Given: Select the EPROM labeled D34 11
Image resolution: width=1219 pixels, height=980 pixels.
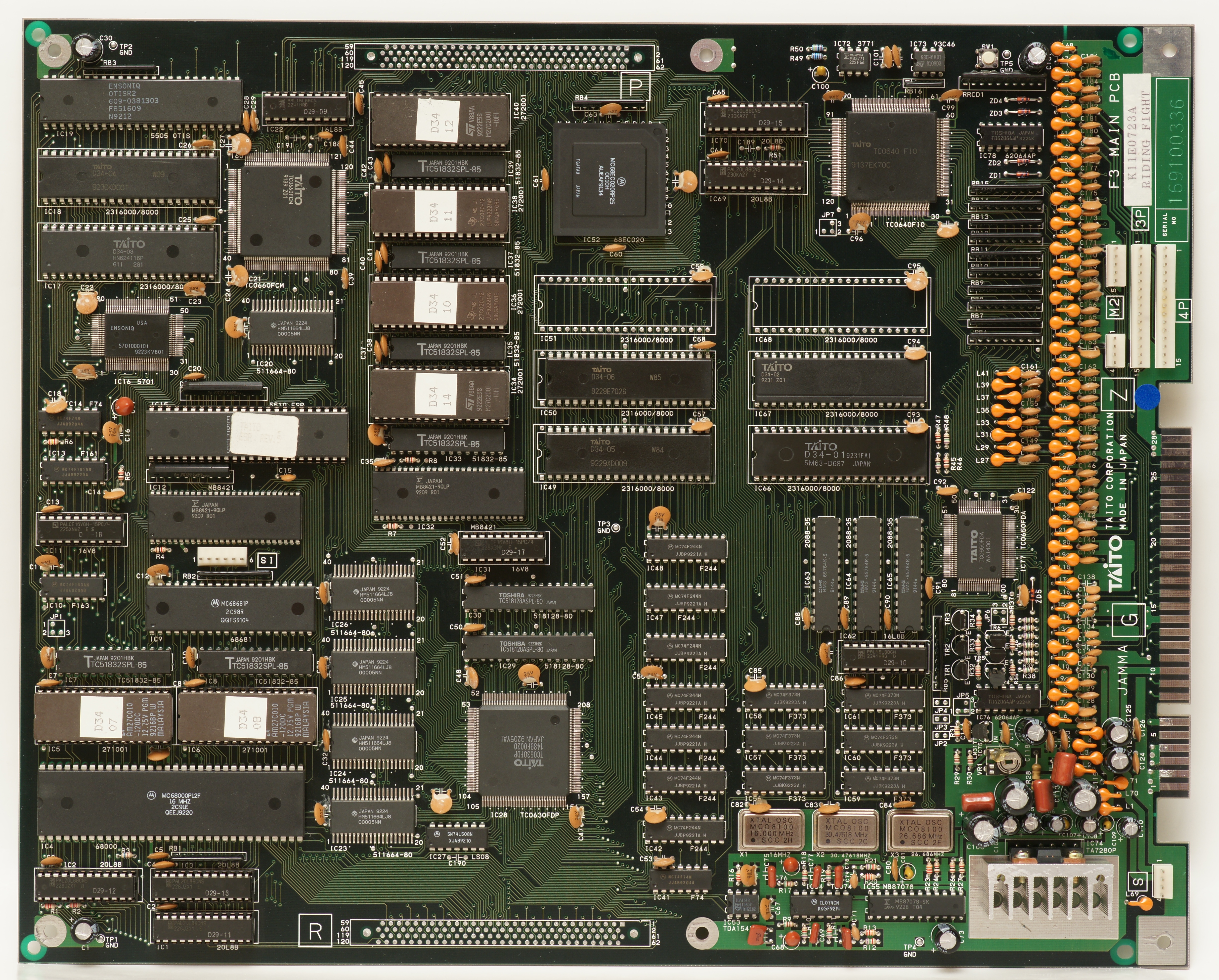Looking at the screenshot, I should click(x=440, y=214).
